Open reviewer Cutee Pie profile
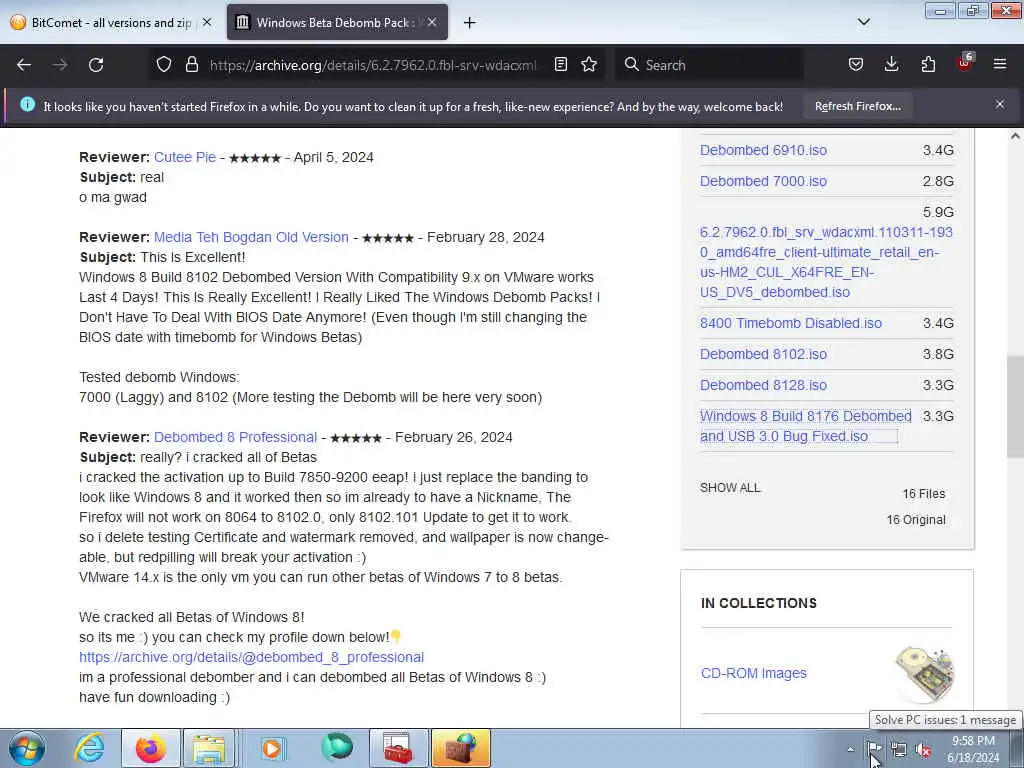 point(185,157)
